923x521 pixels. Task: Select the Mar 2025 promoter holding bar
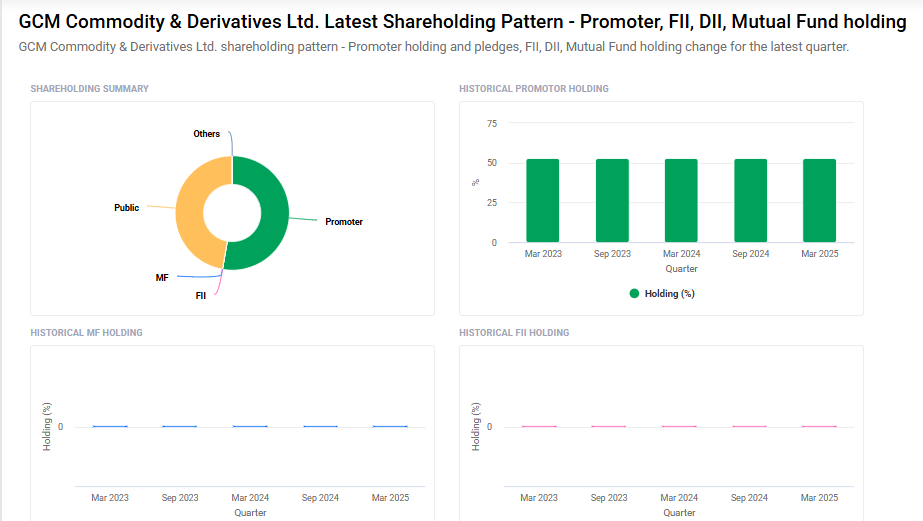(x=819, y=201)
